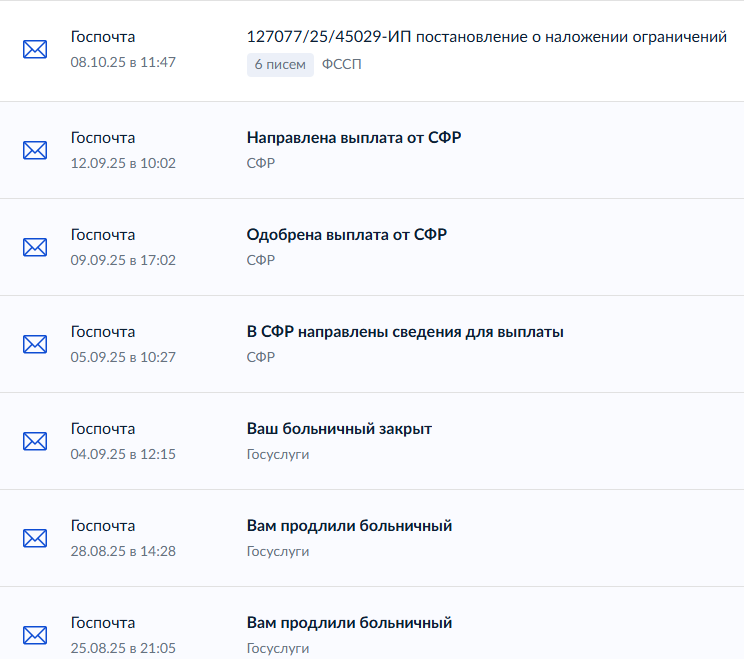Screen dimensions: 744x659
Task: Open message 'Направлена выплата от СФР'
Action: click(353, 138)
